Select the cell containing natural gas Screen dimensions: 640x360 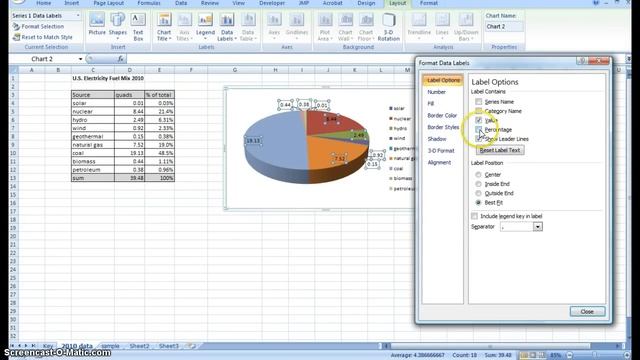point(93,145)
